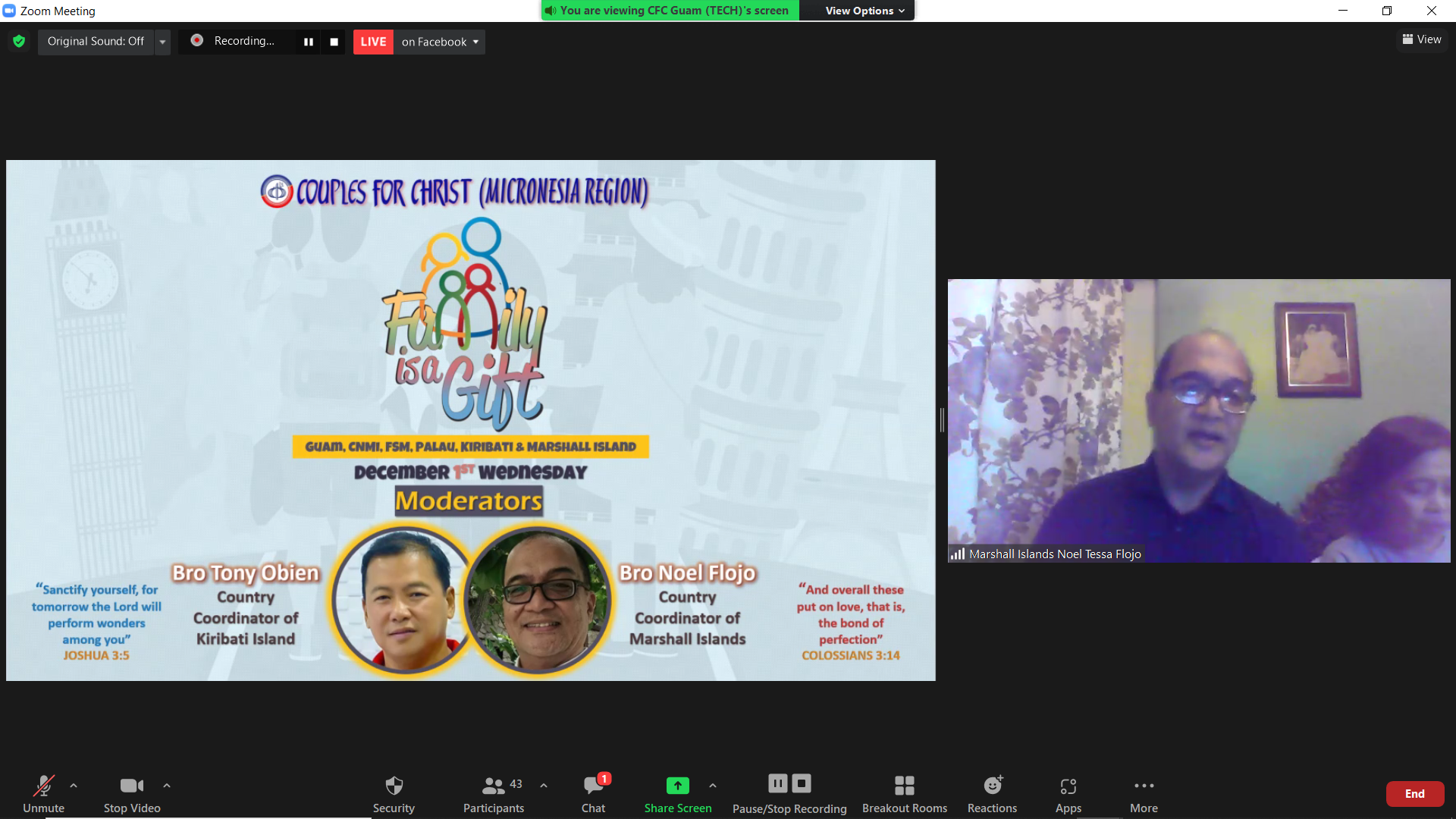Open Breakout Rooms
The height and width of the screenshot is (819, 1456).
[905, 793]
